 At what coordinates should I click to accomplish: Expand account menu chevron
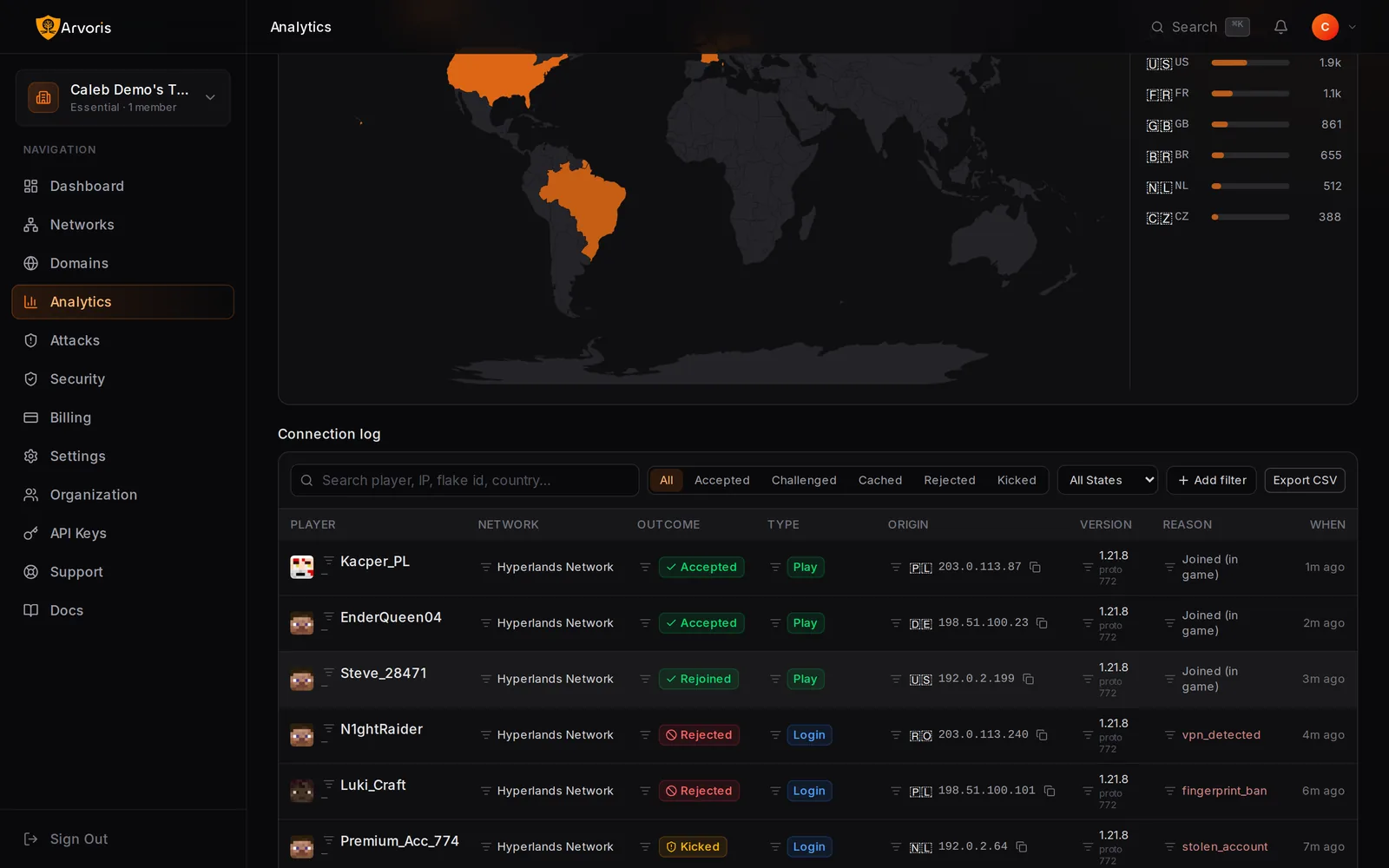1352,27
